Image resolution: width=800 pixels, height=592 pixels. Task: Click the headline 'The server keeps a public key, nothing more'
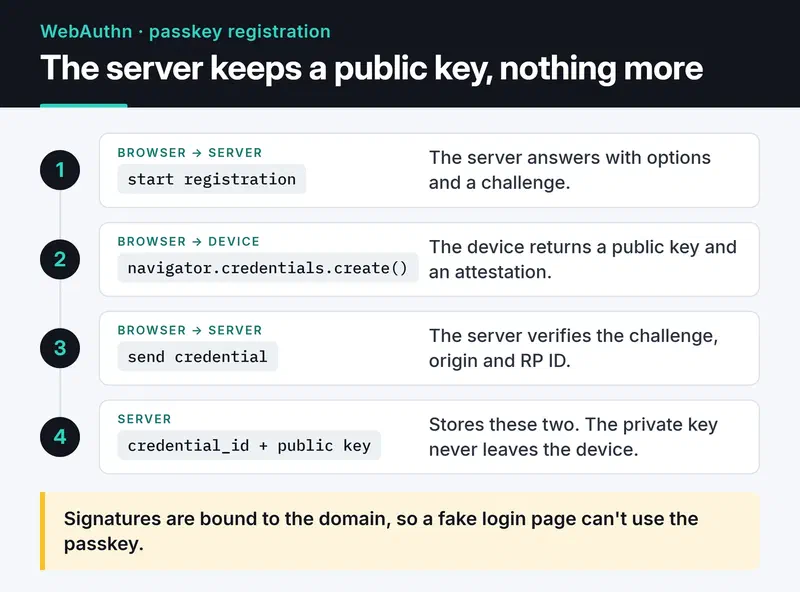tap(371, 68)
